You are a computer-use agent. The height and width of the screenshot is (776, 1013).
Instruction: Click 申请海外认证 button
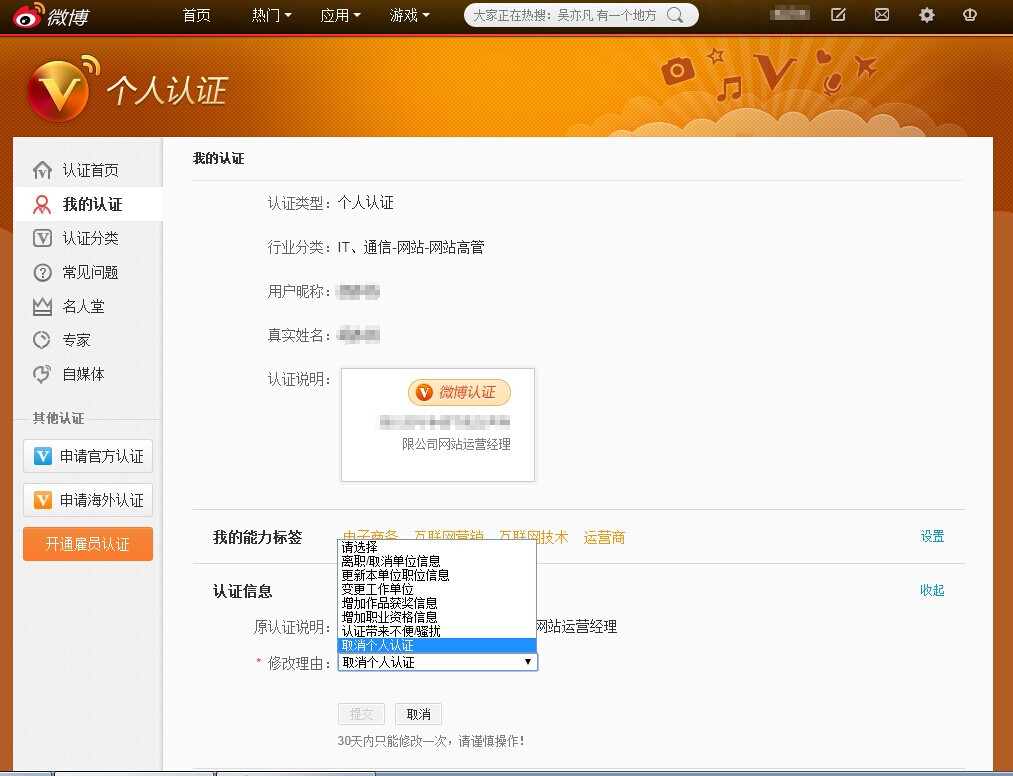click(88, 500)
